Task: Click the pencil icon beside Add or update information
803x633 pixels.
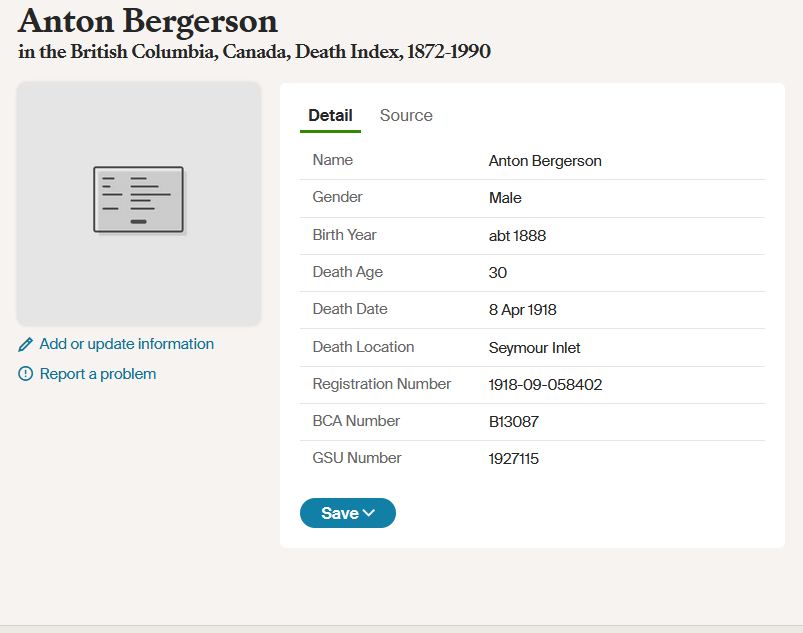Action: (x=25, y=345)
